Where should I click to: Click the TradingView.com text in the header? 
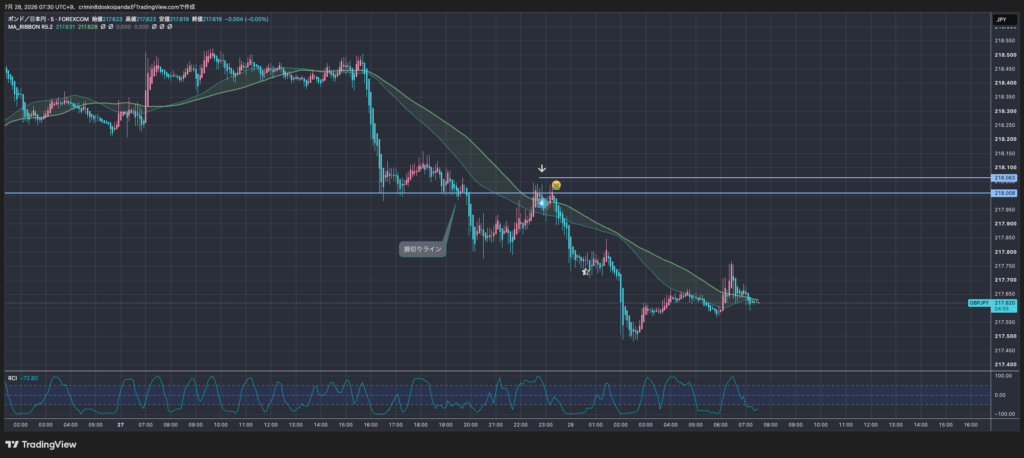[x=157, y=7]
